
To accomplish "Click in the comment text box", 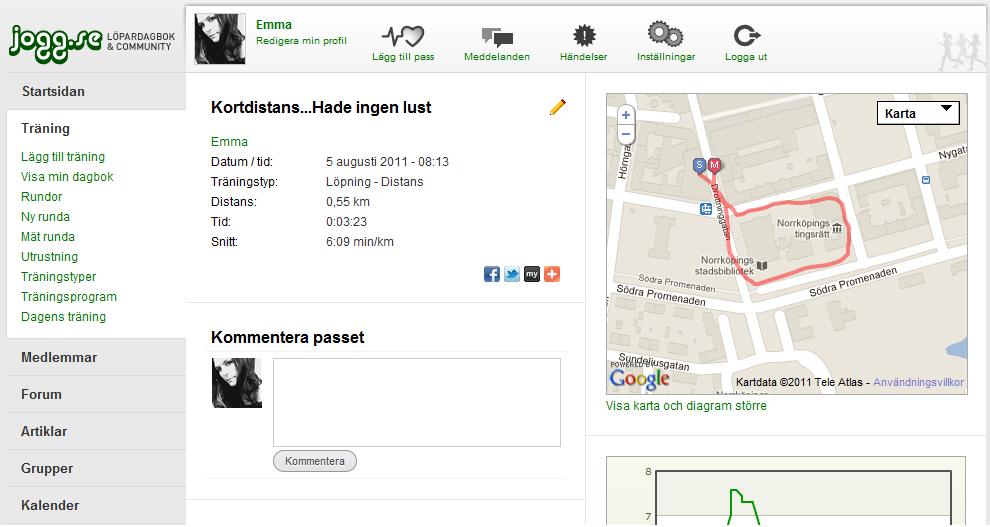I will point(416,402).
